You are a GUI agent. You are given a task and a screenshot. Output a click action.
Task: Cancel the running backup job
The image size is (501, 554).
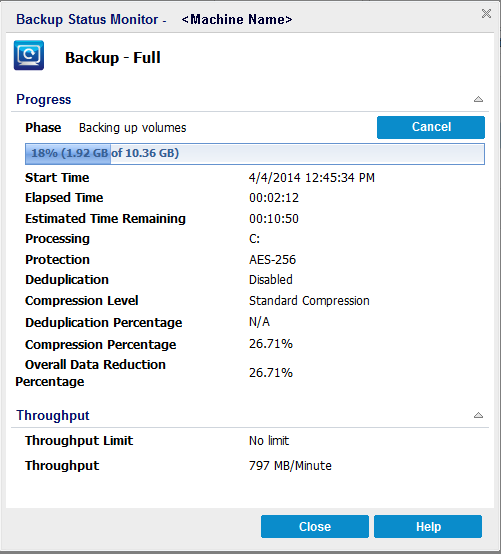[431, 127]
